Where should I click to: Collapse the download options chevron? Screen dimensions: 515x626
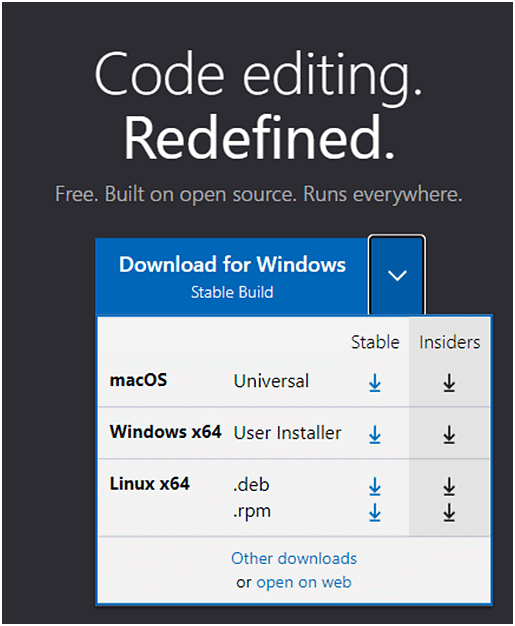[x=397, y=275]
